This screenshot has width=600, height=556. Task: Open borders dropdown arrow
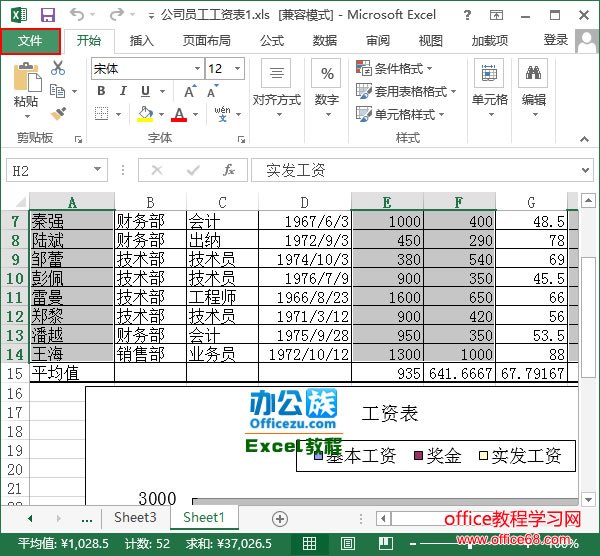point(118,114)
